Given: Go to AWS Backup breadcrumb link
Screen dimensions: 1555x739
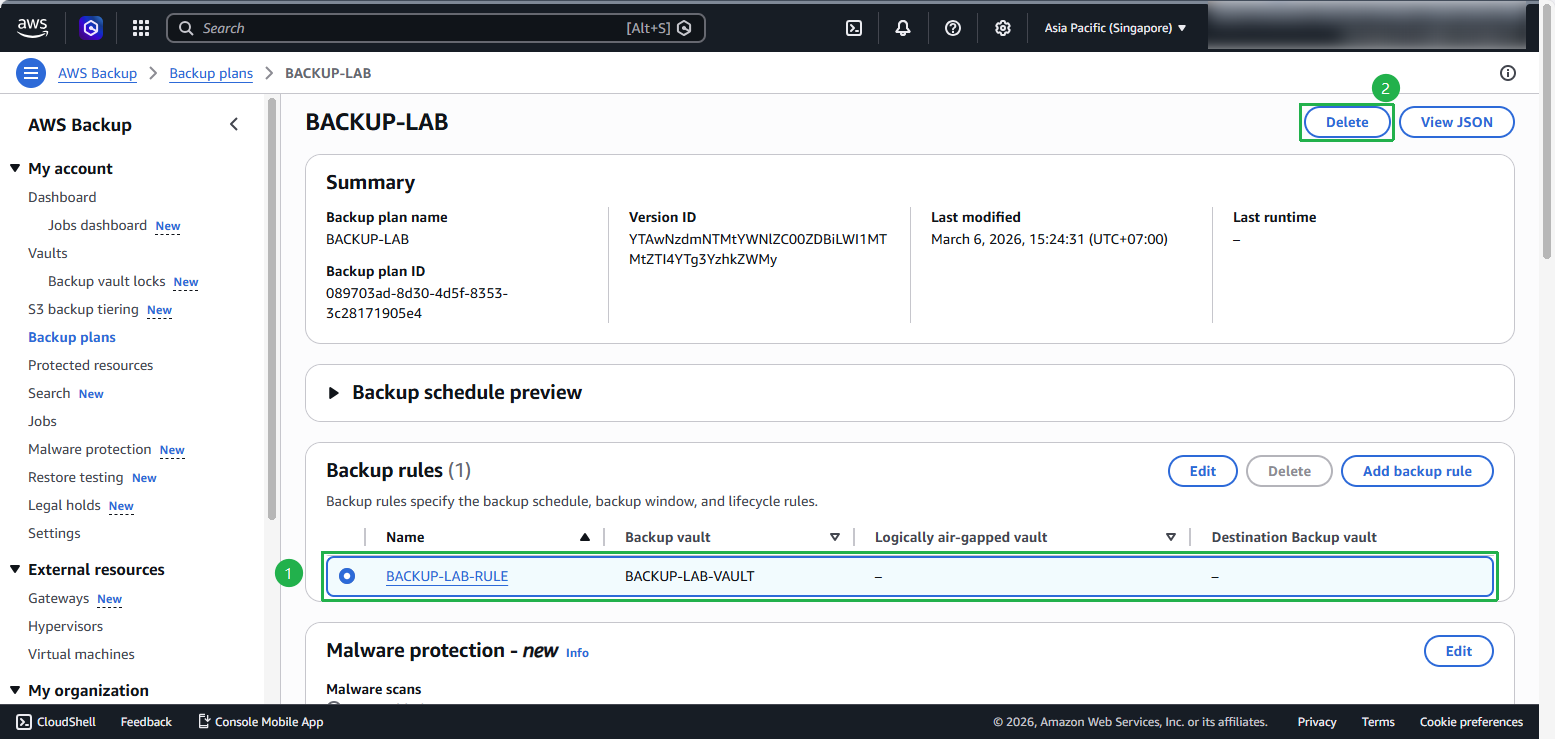Looking at the screenshot, I should pos(97,73).
